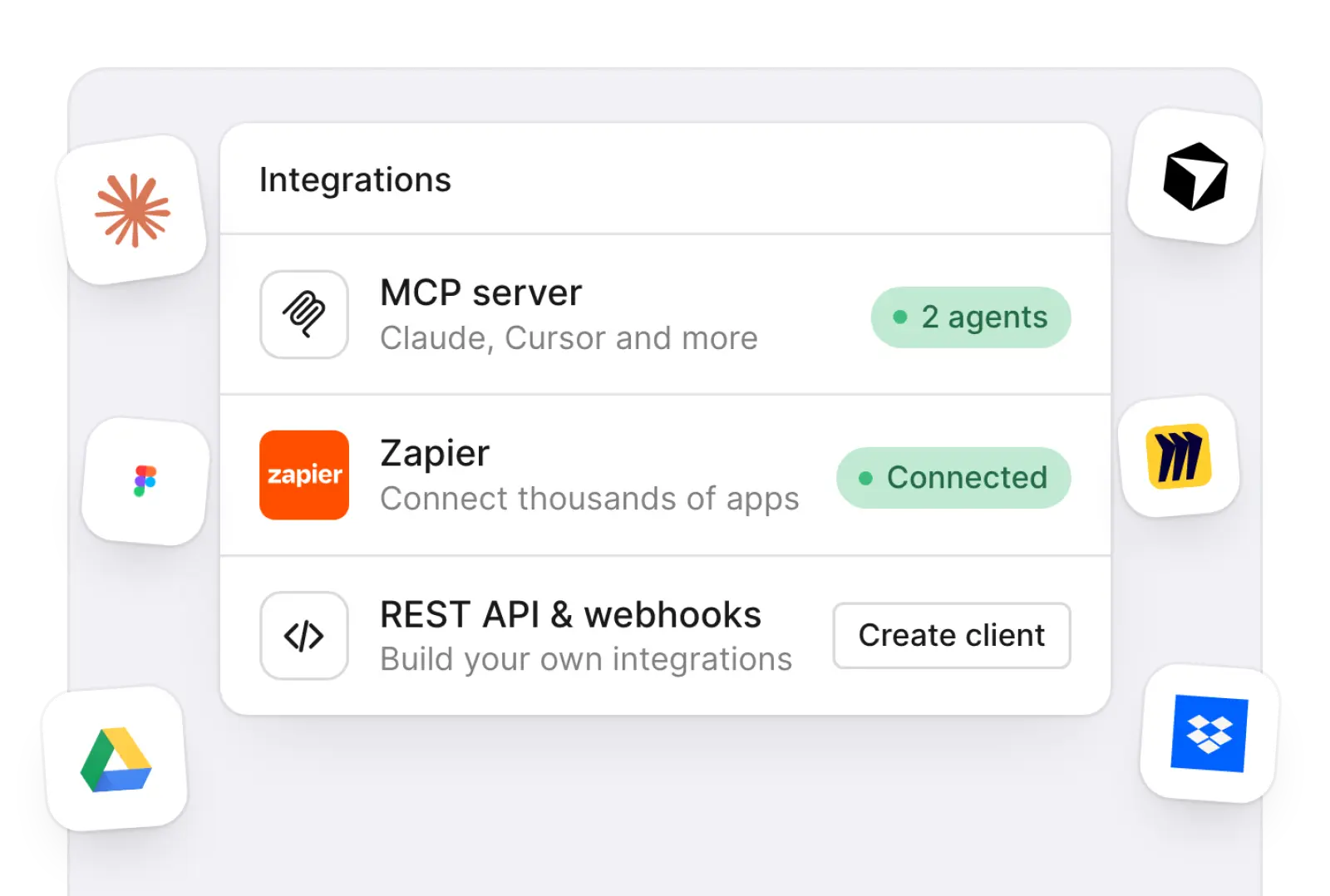Click the Claude starburst icon tile

click(x=131, y=210)
